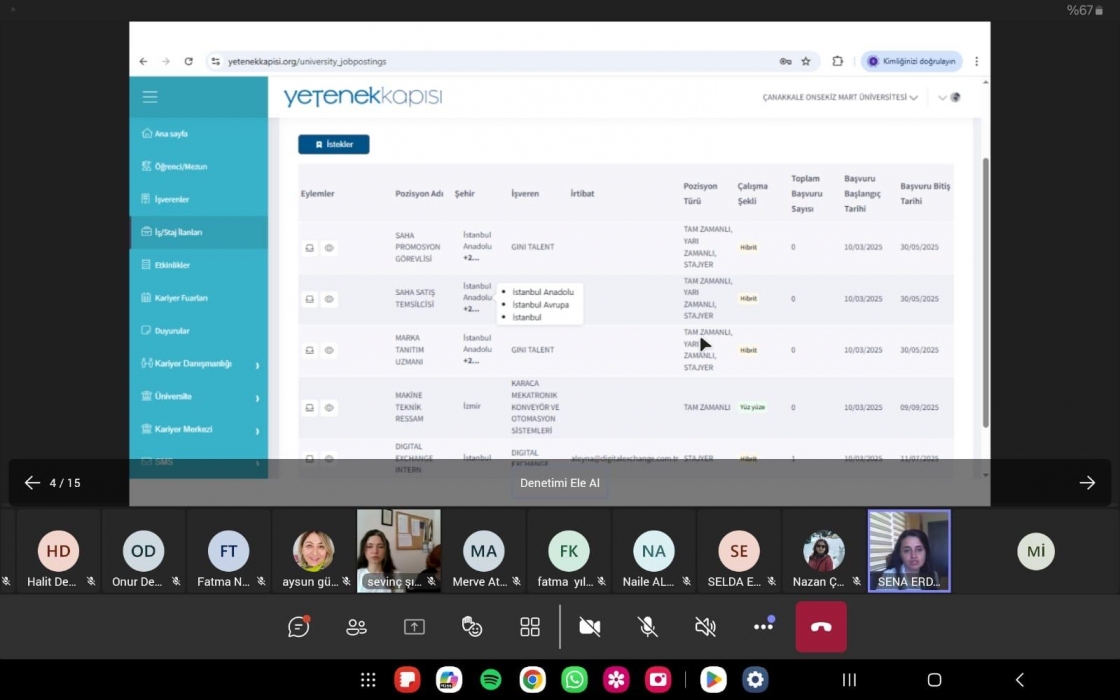
Task: View the MAKİNE TEKNİK RESSAM posting eye icon
Action: [329, 408]
